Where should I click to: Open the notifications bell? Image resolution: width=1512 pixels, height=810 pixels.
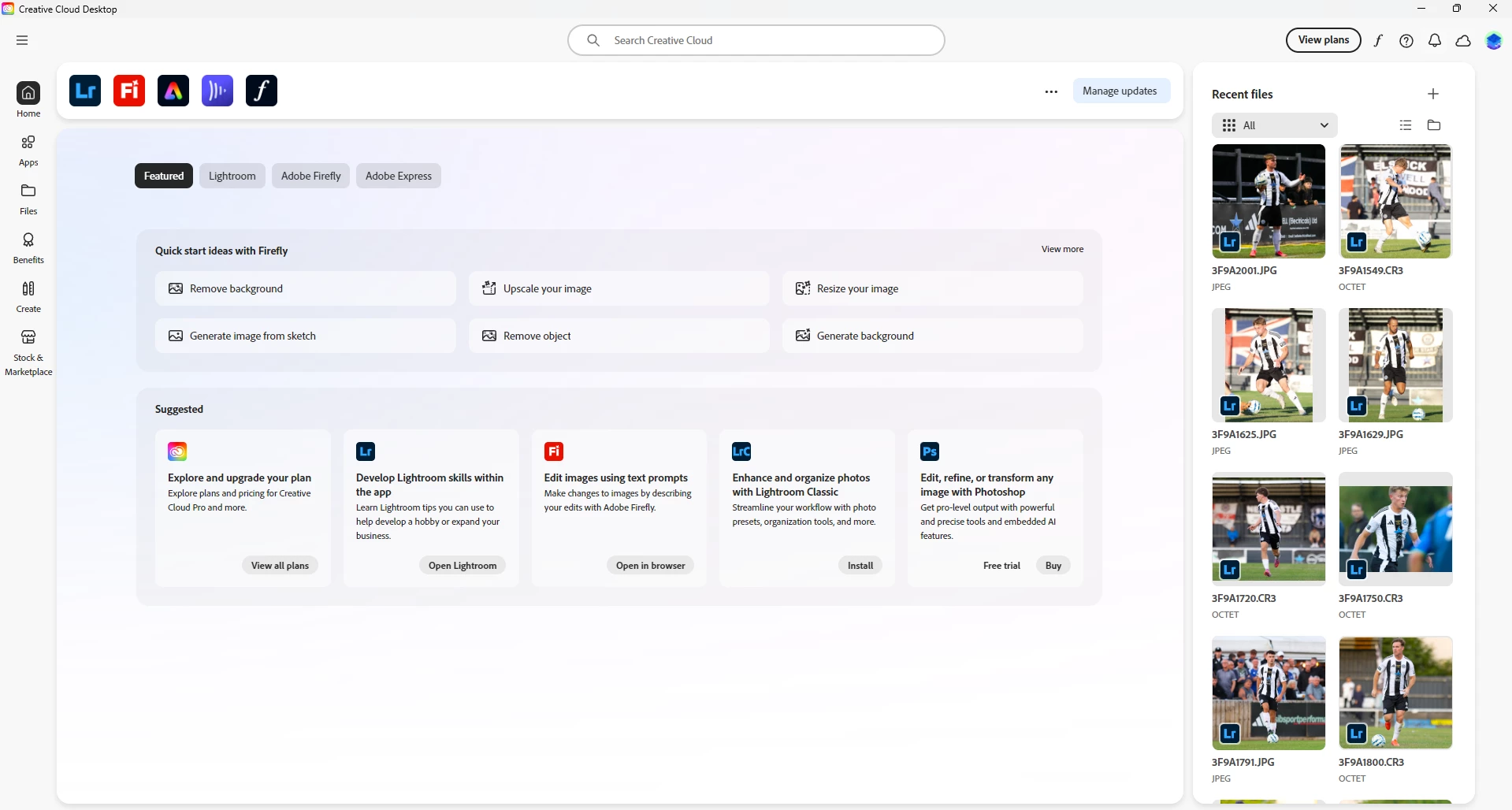pyautogui.click(x=1435, y=41)
